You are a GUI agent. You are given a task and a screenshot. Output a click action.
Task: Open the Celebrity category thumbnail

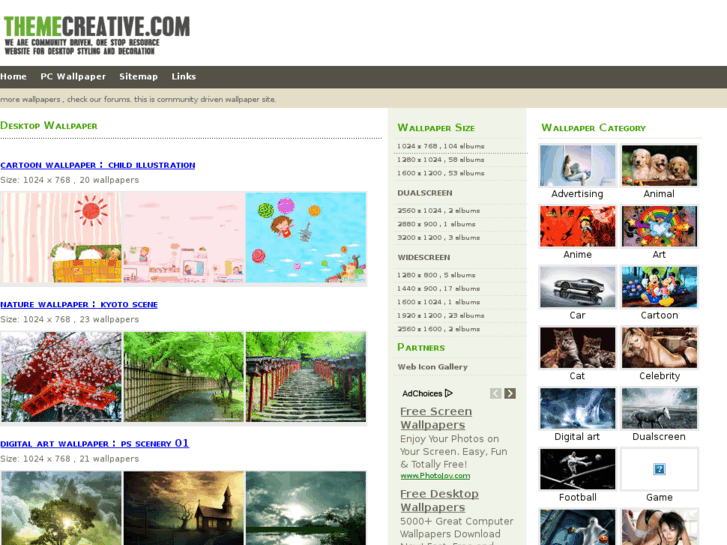(659, 348)
